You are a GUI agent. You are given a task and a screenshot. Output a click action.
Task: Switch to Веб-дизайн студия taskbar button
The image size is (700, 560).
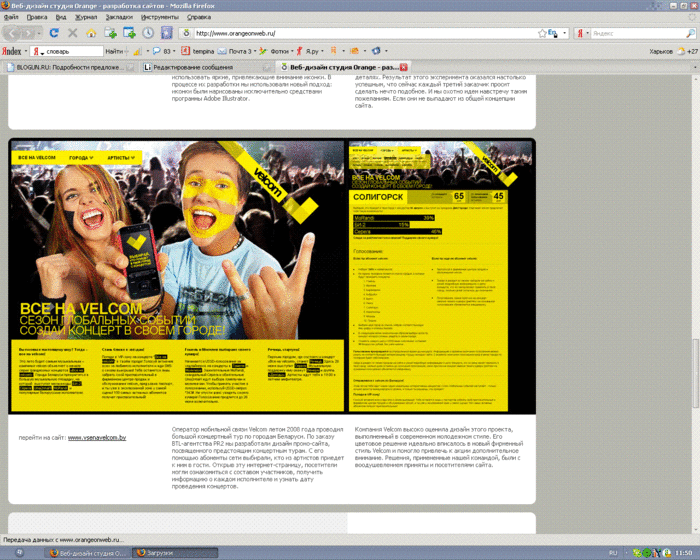pyautogui.click(x=89, y=553)
